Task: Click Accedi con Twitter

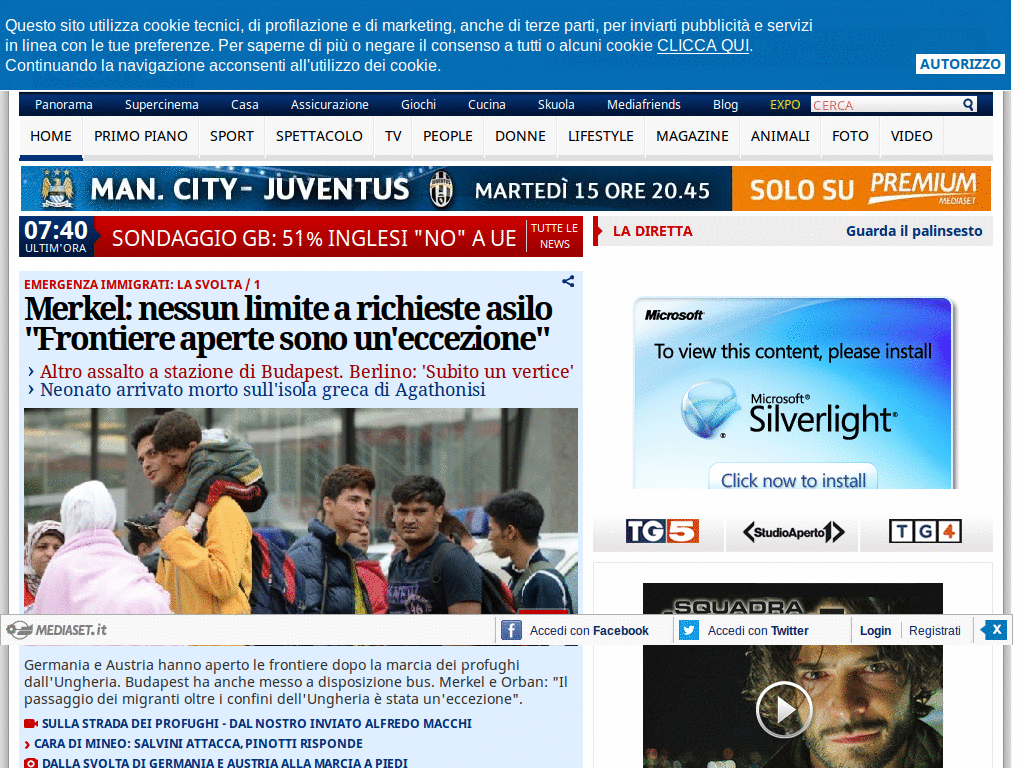Action: [758, 631]
